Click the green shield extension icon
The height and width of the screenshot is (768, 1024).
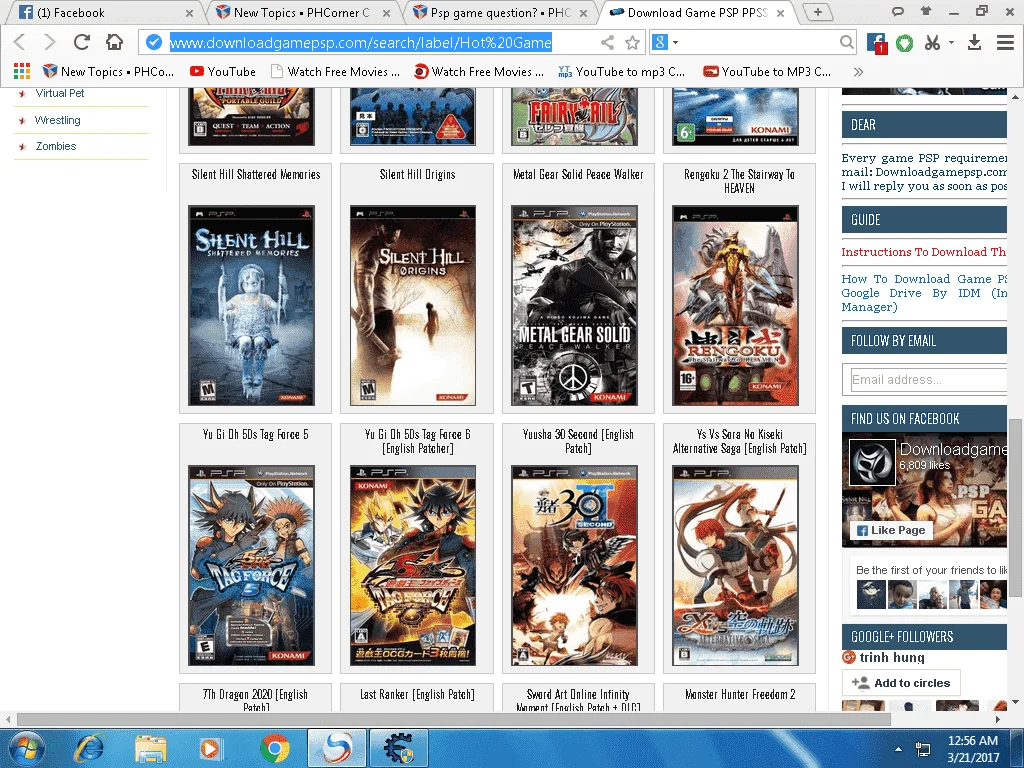pos(904,43)
